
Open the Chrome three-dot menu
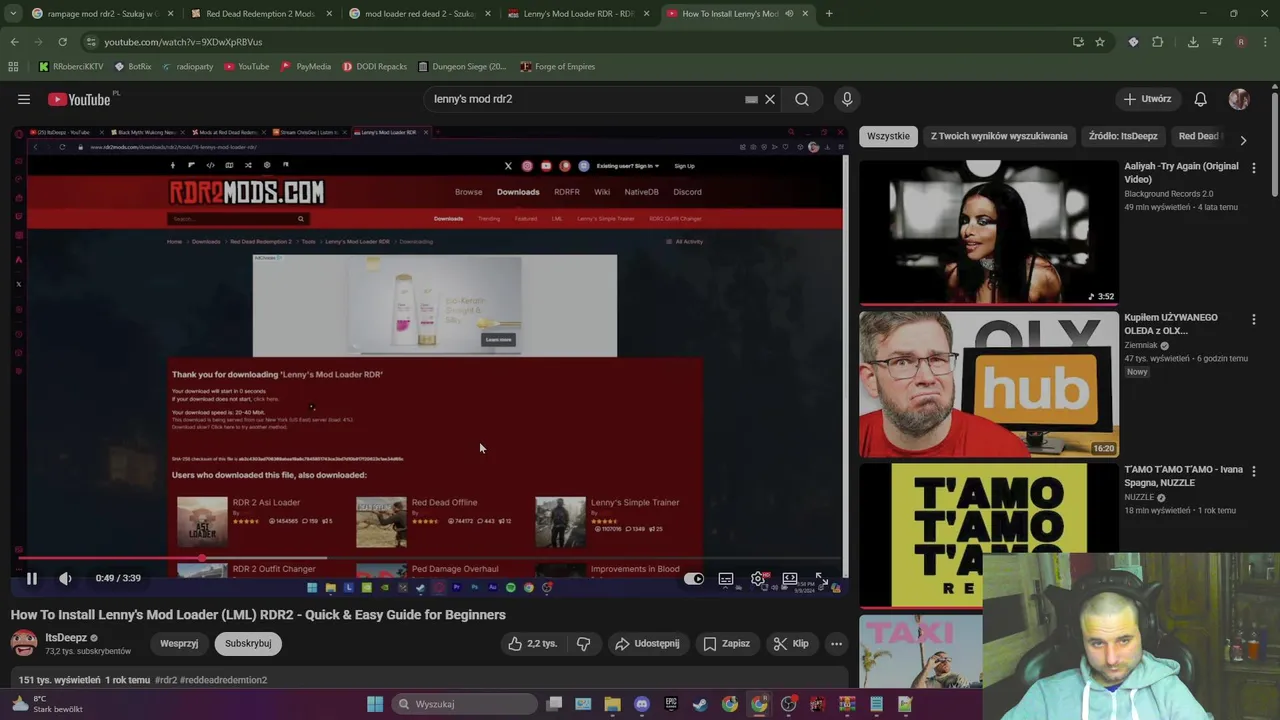click(1265, 42)
